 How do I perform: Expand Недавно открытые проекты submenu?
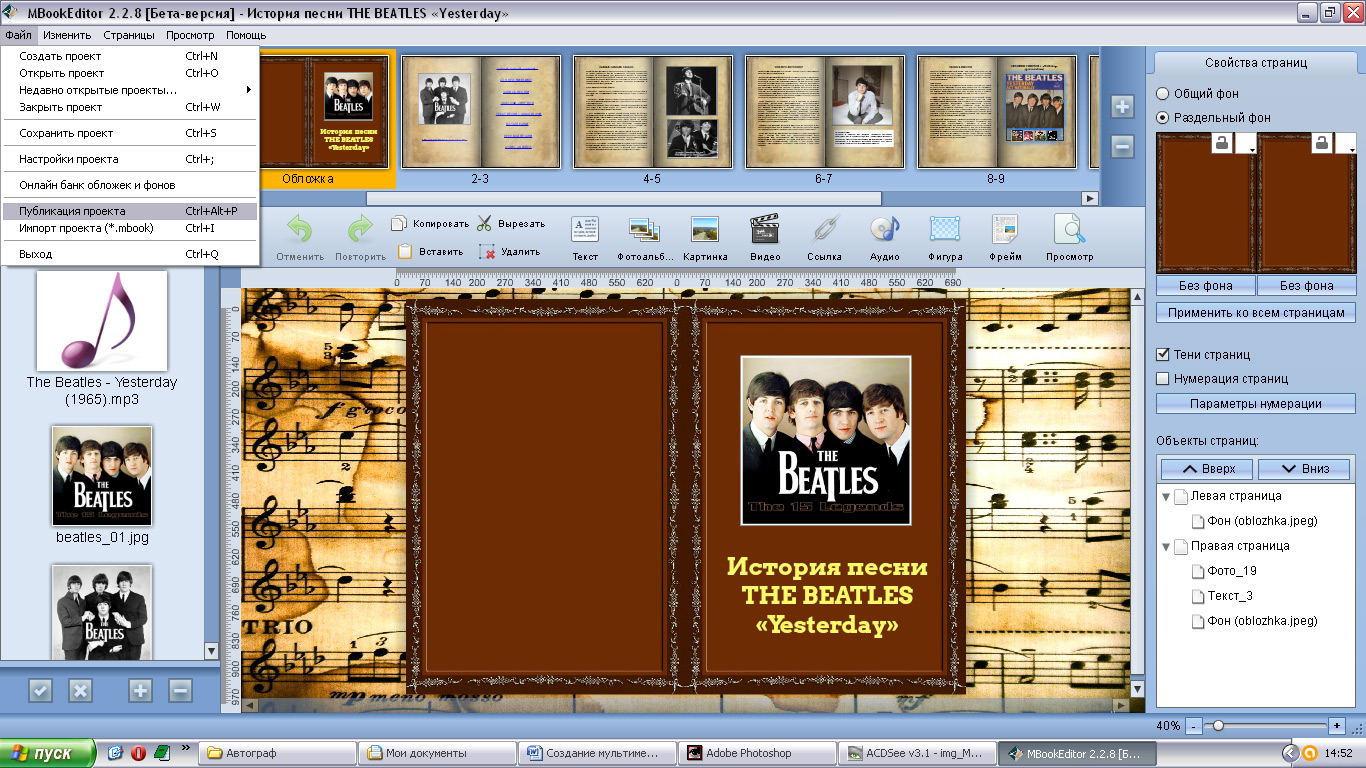(130, 90)
